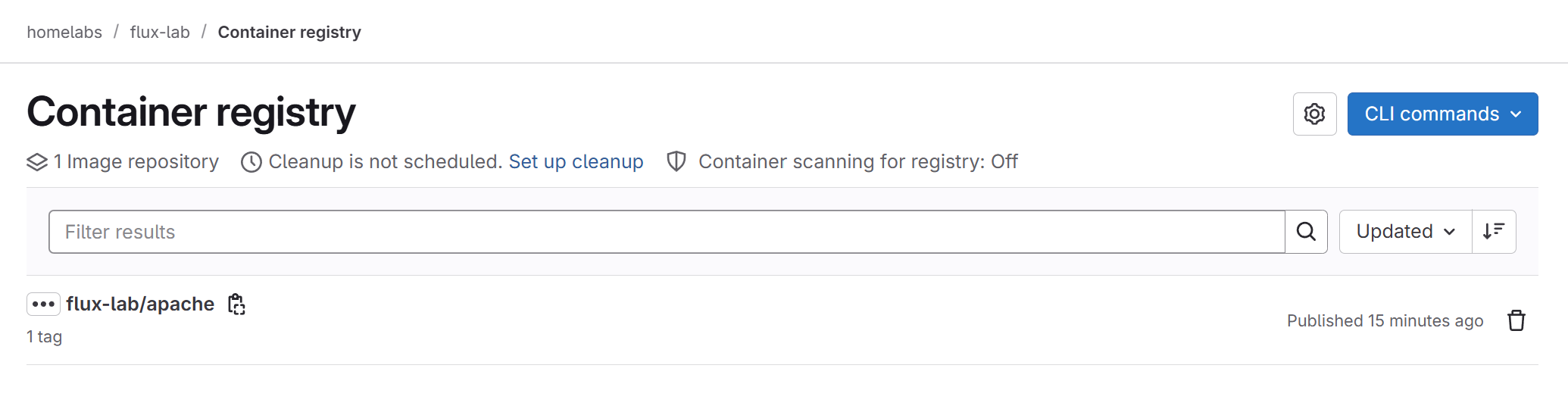
Task: Click the clock icon next to Cleanup
Action: tap(251, 162)
